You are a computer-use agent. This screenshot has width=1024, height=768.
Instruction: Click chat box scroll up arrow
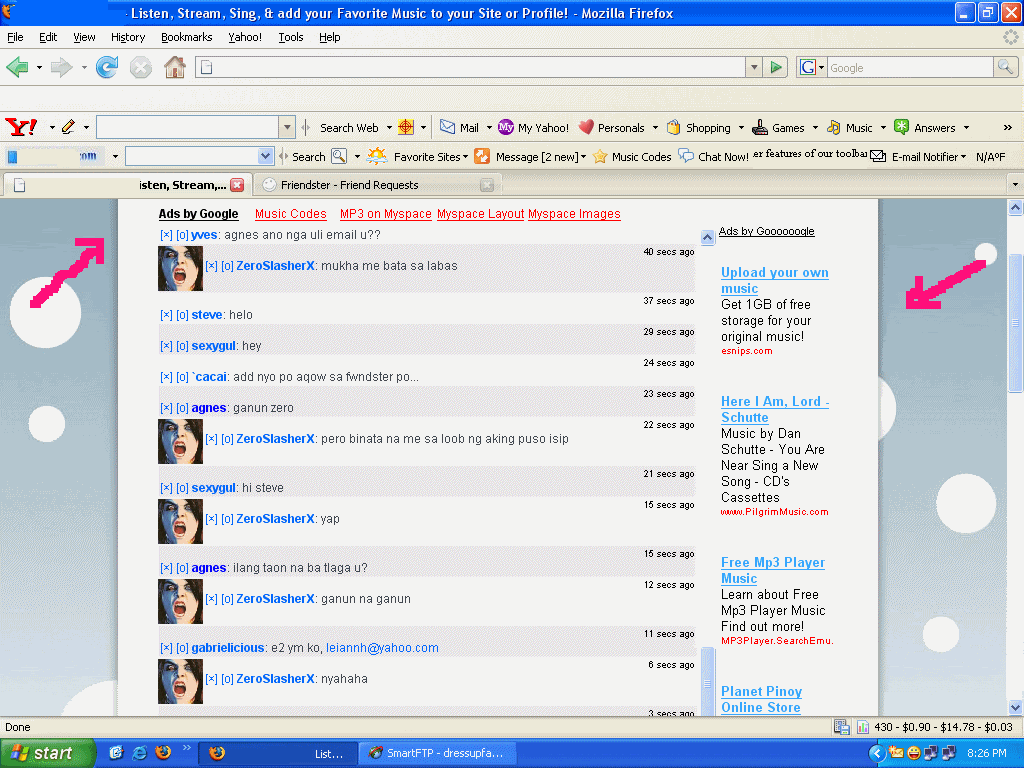707,237
